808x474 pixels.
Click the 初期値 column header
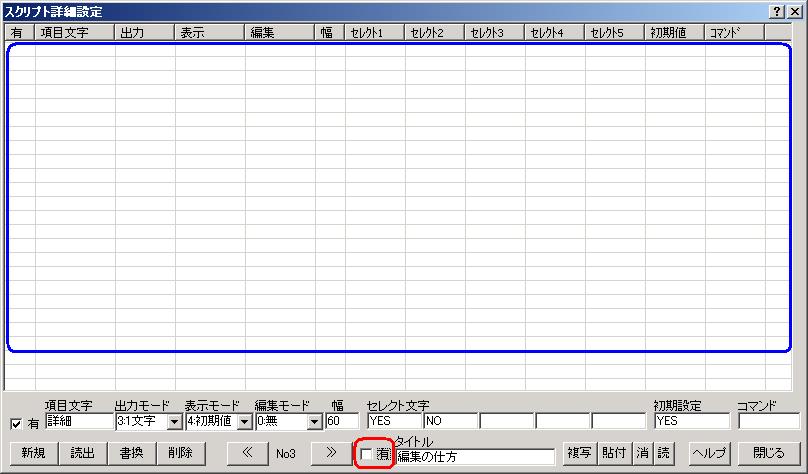675,32
